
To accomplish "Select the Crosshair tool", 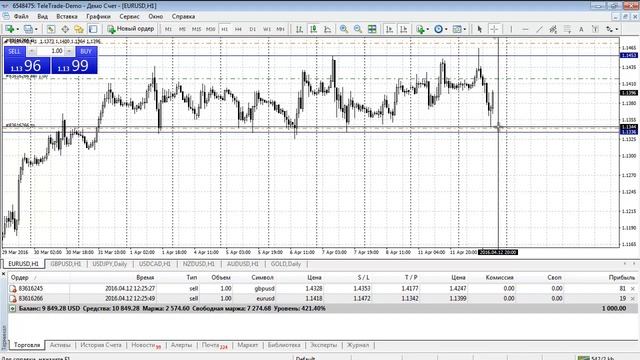I will (494, 29).
